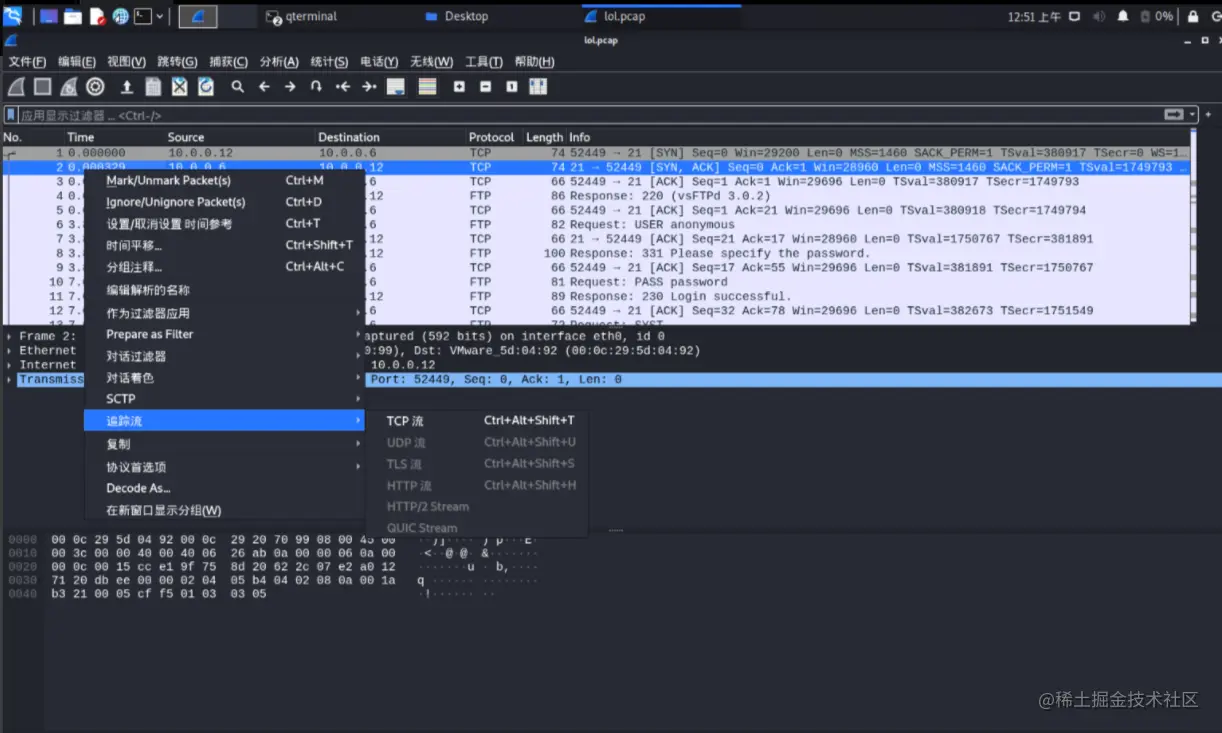
Task: Save the capture file from toolbar
Action: pos(153,87)
